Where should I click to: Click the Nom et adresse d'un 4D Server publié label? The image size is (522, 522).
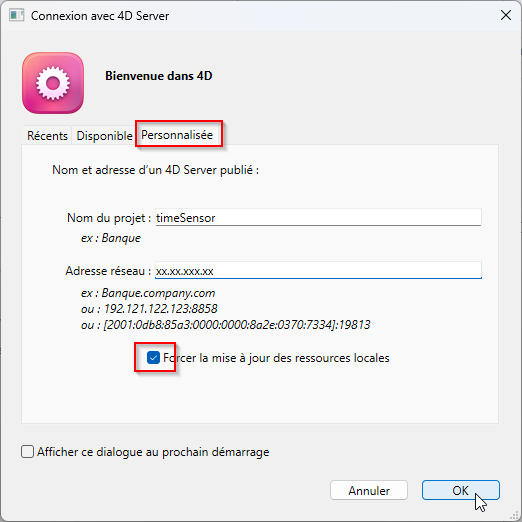point(156,170)
